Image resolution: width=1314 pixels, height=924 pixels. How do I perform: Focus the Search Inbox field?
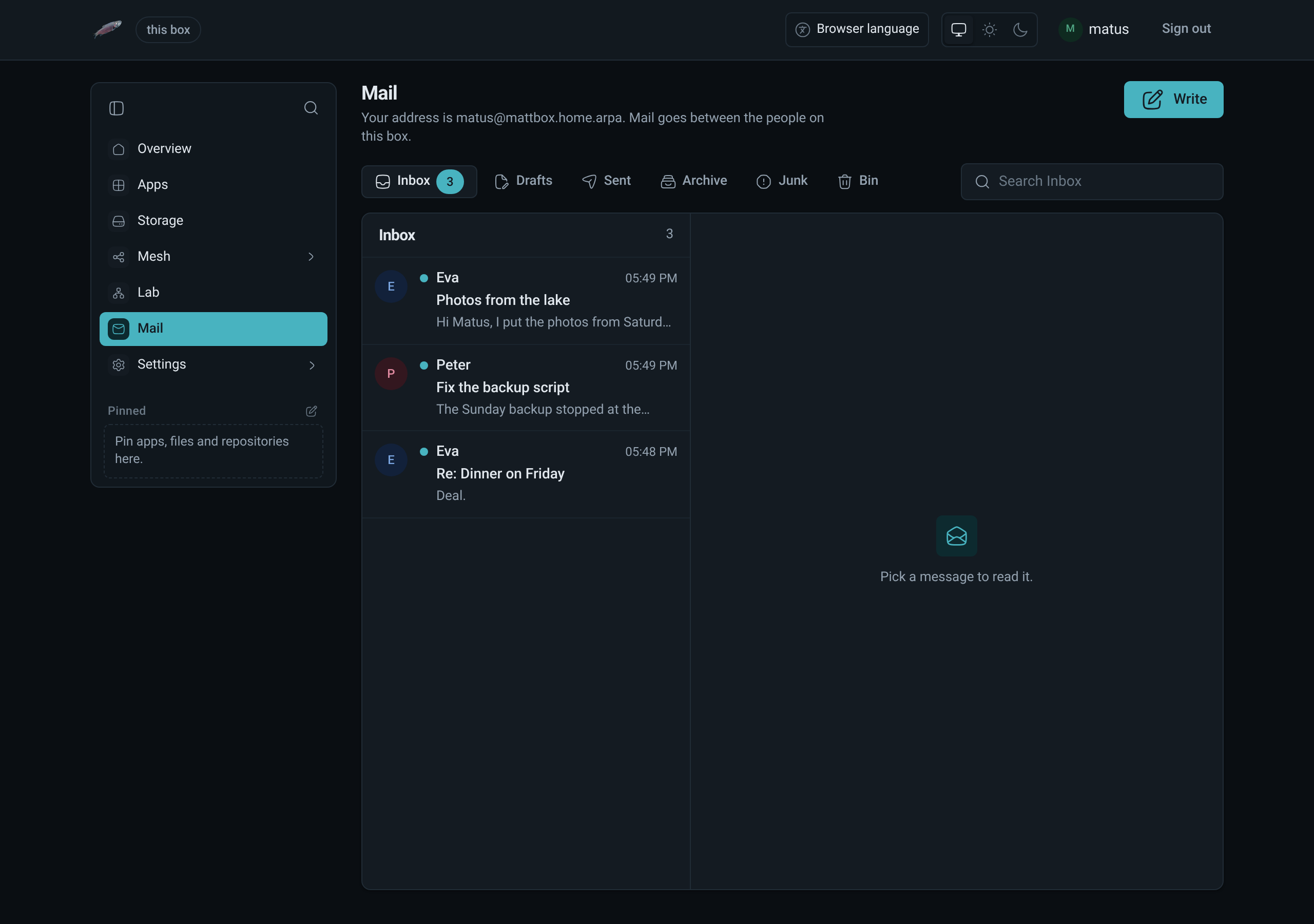click(x=1092, y=182)
